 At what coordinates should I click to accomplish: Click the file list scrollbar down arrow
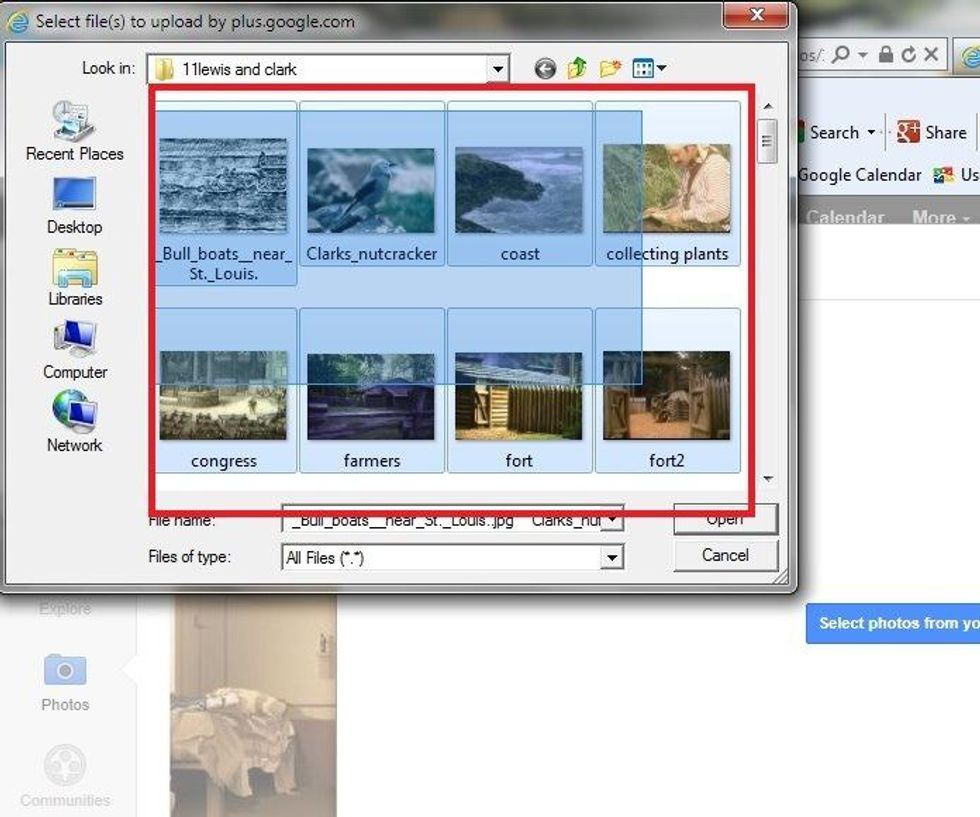point(768,479)
